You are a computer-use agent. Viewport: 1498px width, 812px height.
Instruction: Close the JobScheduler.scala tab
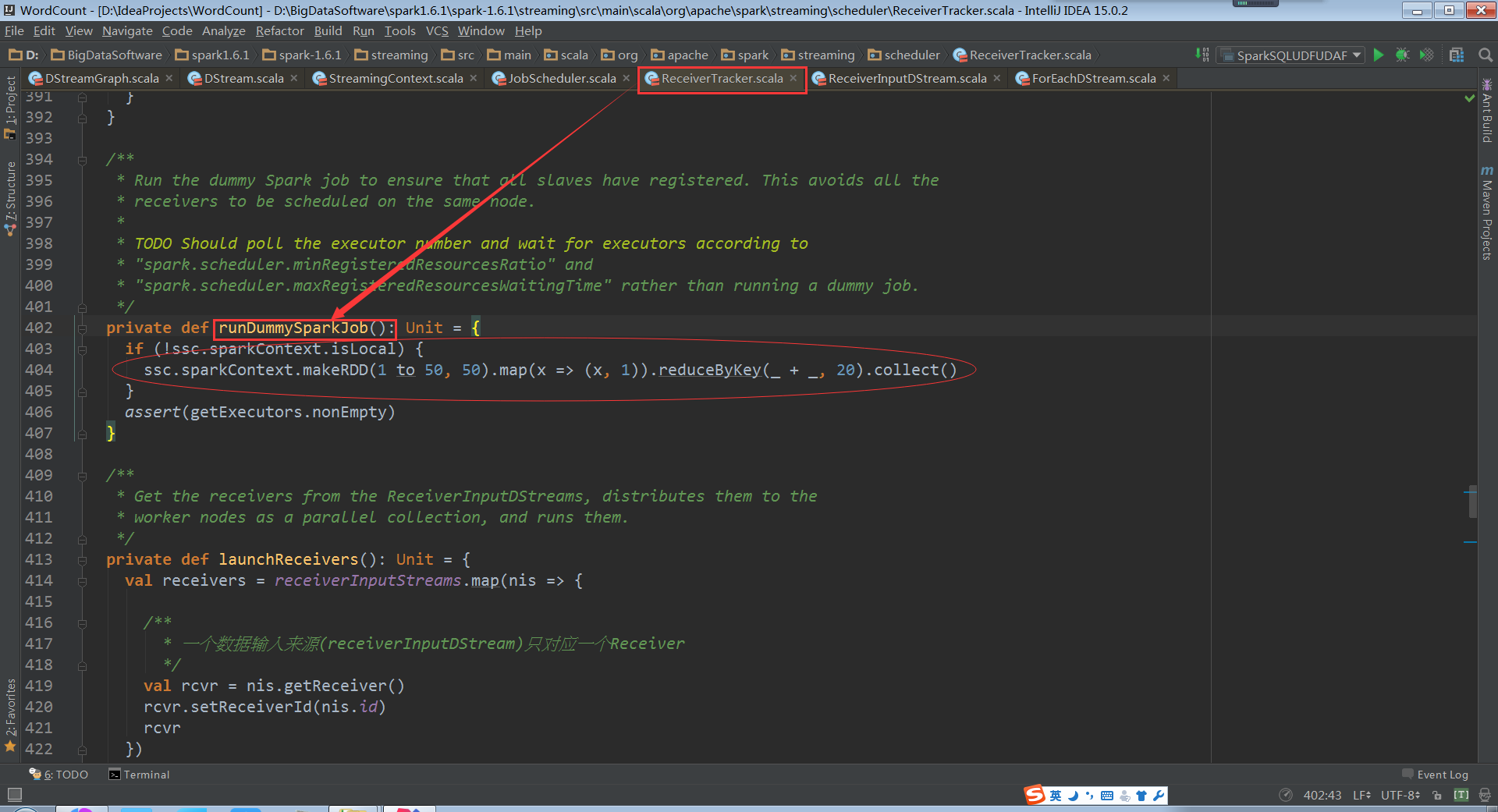point(627,78)
